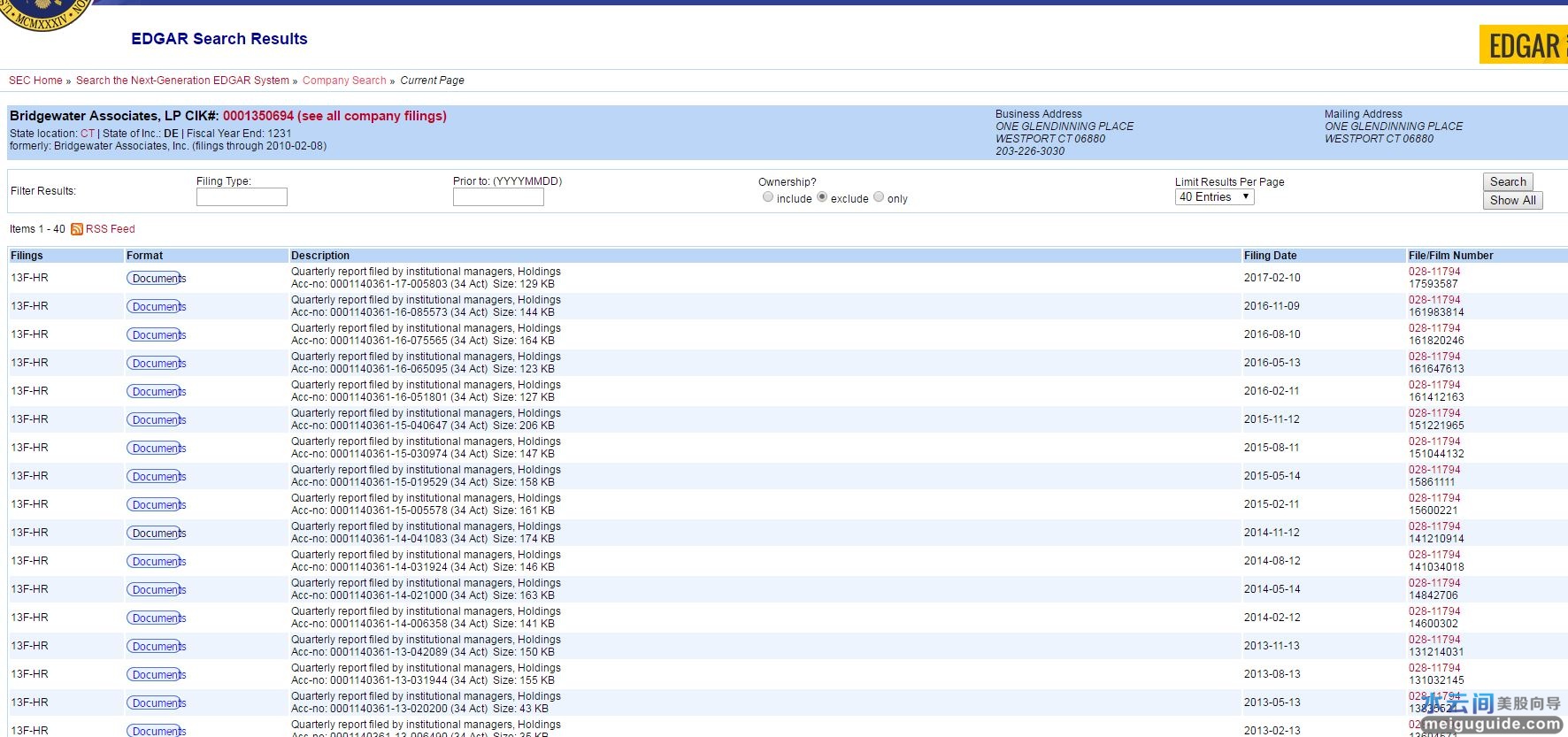The image size is (1568, 737).
Task: Click the SEC seal logo
Action: [44, 16]
